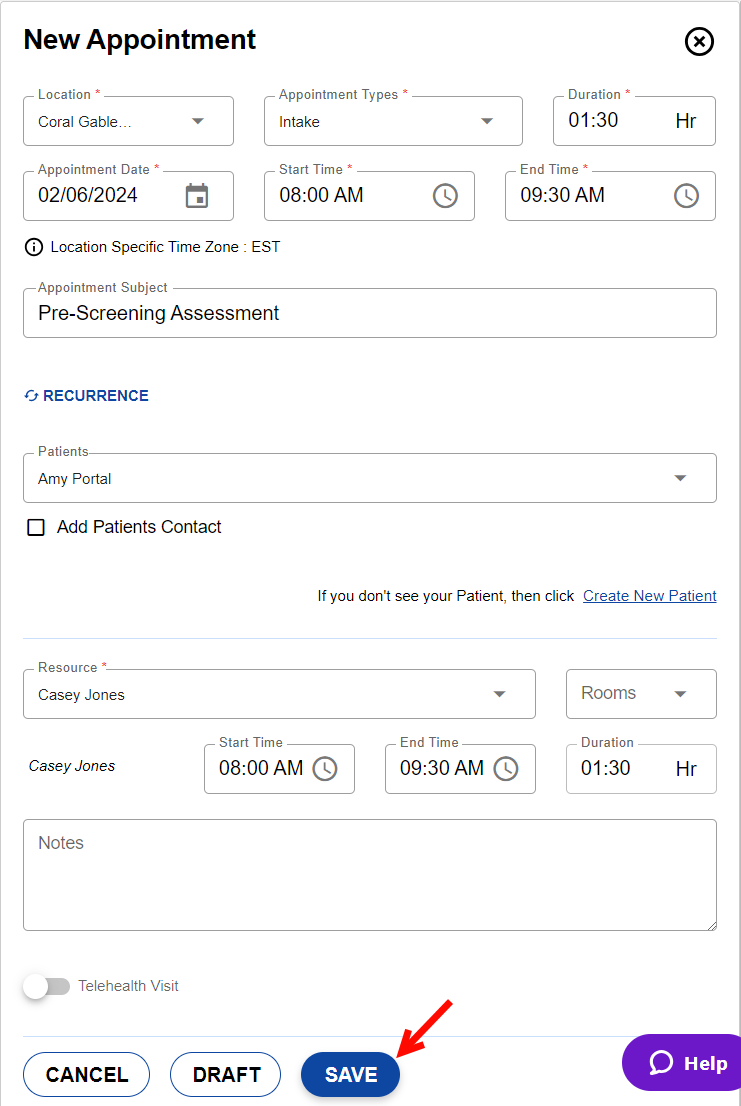Check the Add Patients Contact box
Screen dimensions: 741x1106
pos(36,528)
